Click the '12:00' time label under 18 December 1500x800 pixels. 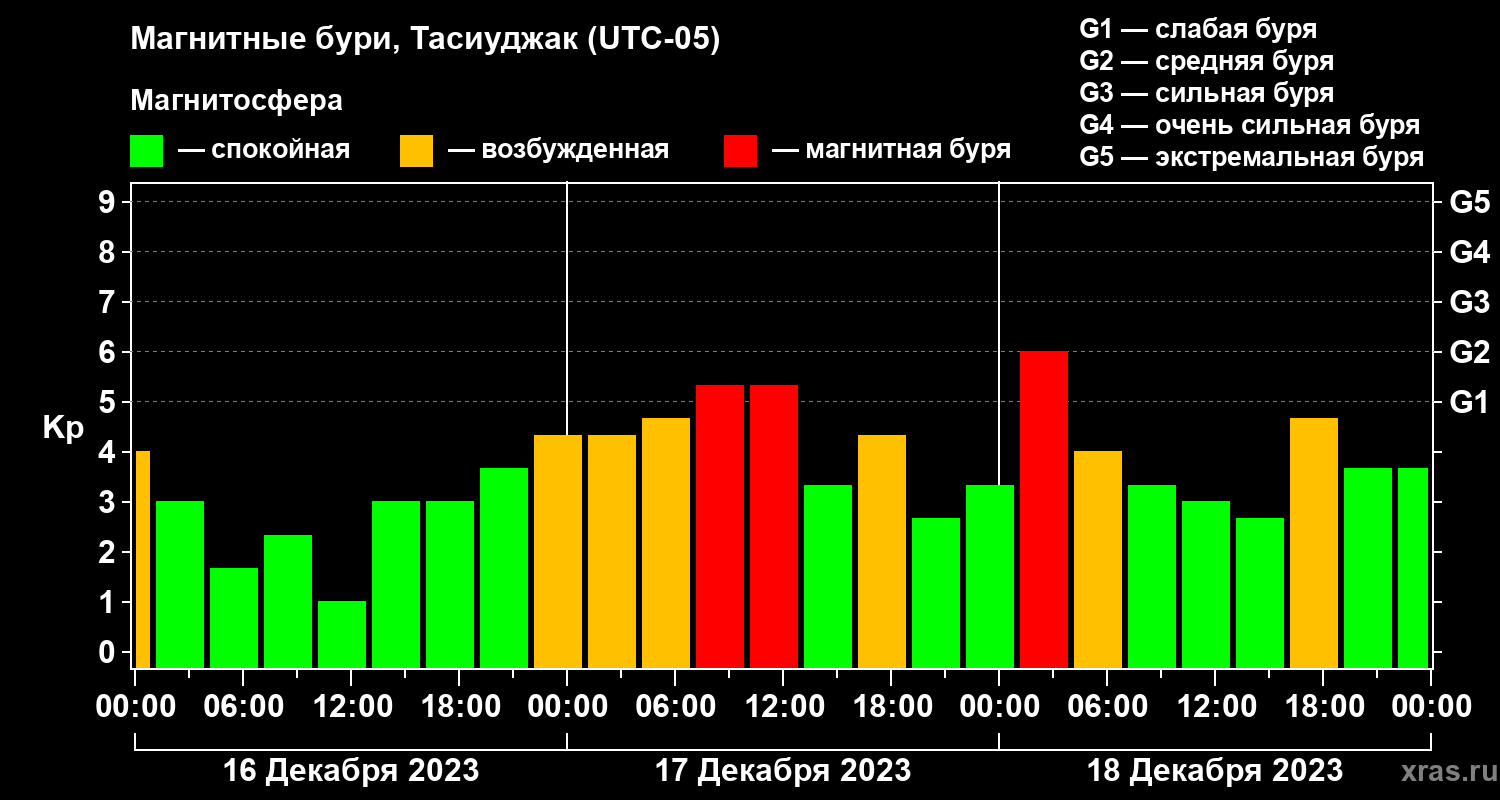[x=1215, y=706]
